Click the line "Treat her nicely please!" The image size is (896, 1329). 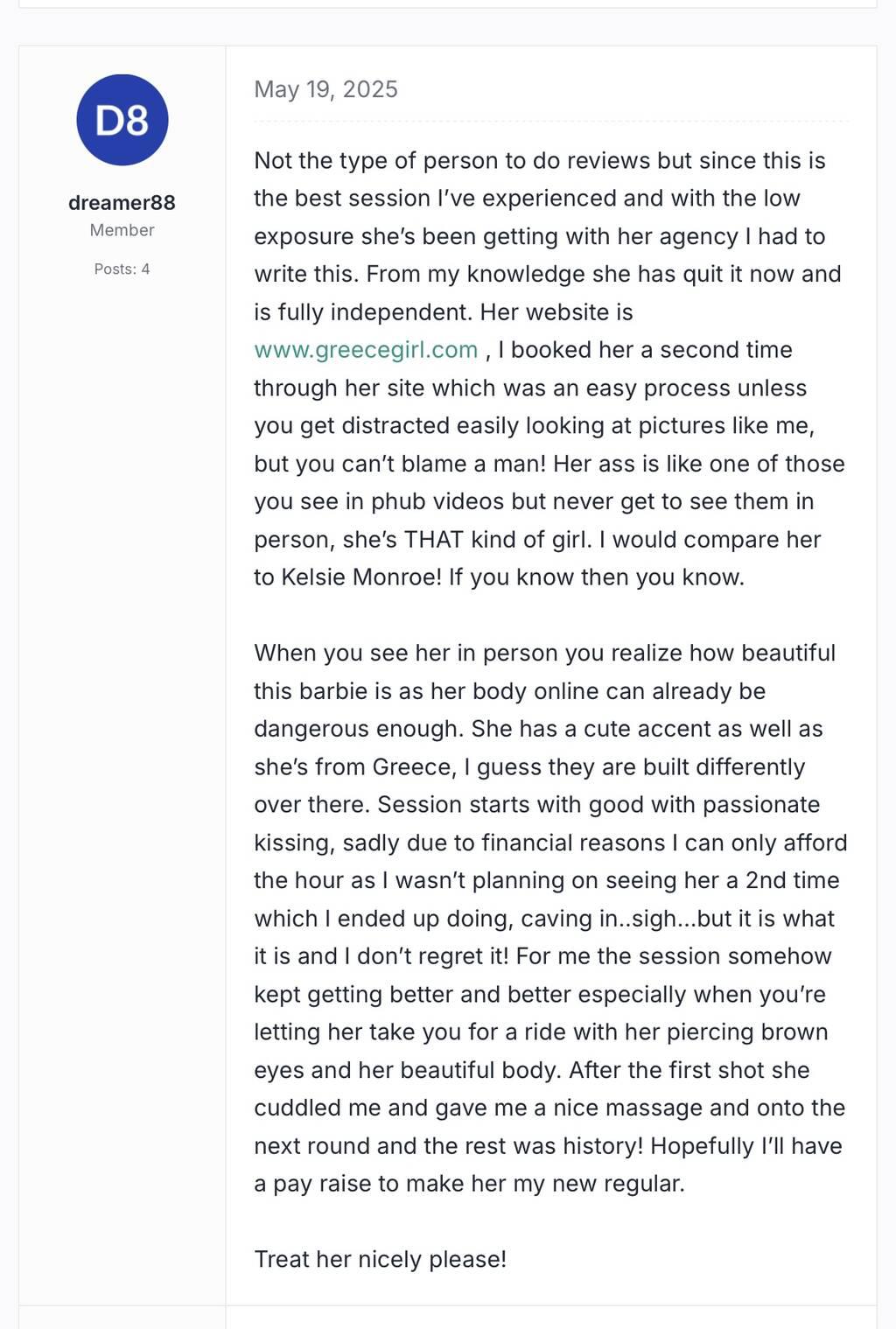(x=380, y=1260)
